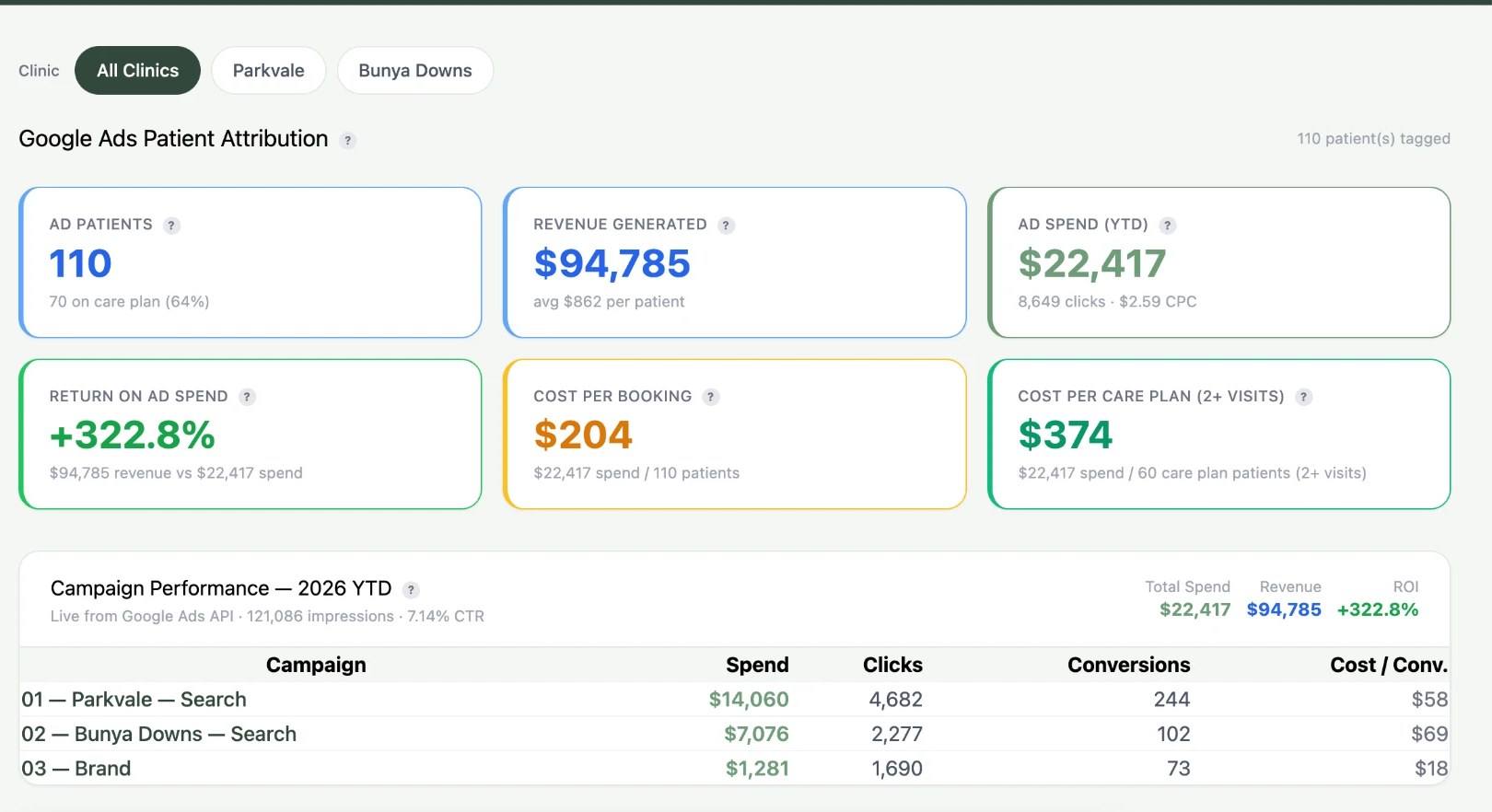
Task: Click the $204 cost per booking value
Action: click(x=583, y=435)
